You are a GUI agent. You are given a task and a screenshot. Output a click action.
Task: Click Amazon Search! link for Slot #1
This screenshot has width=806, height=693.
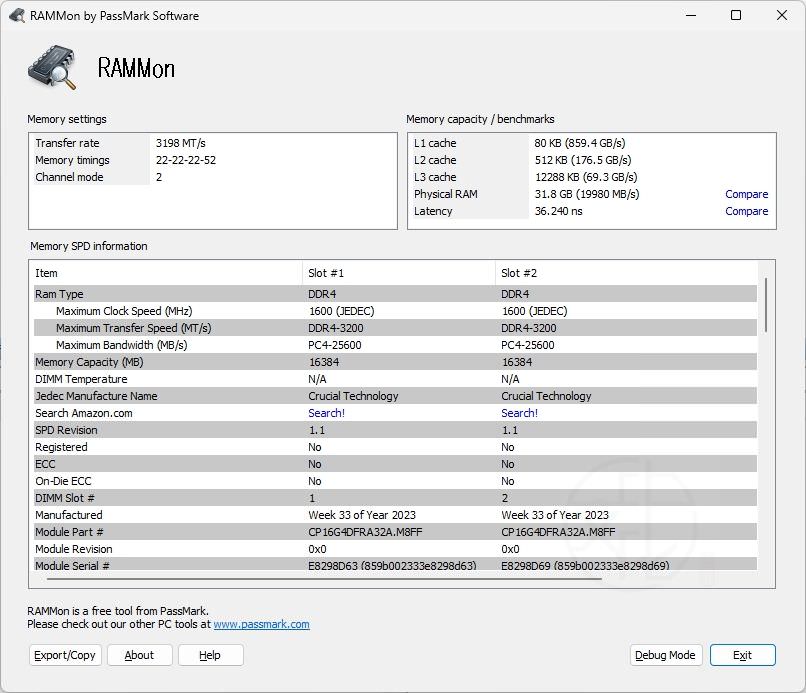(326, 413)
